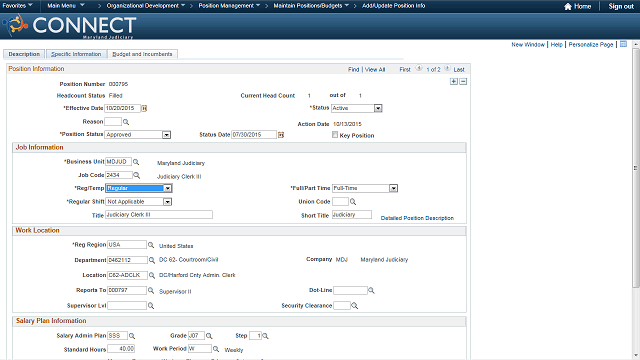Switch to the Description tab
Image resolution: width=640 pixels, height=360 pixels.
24,54
